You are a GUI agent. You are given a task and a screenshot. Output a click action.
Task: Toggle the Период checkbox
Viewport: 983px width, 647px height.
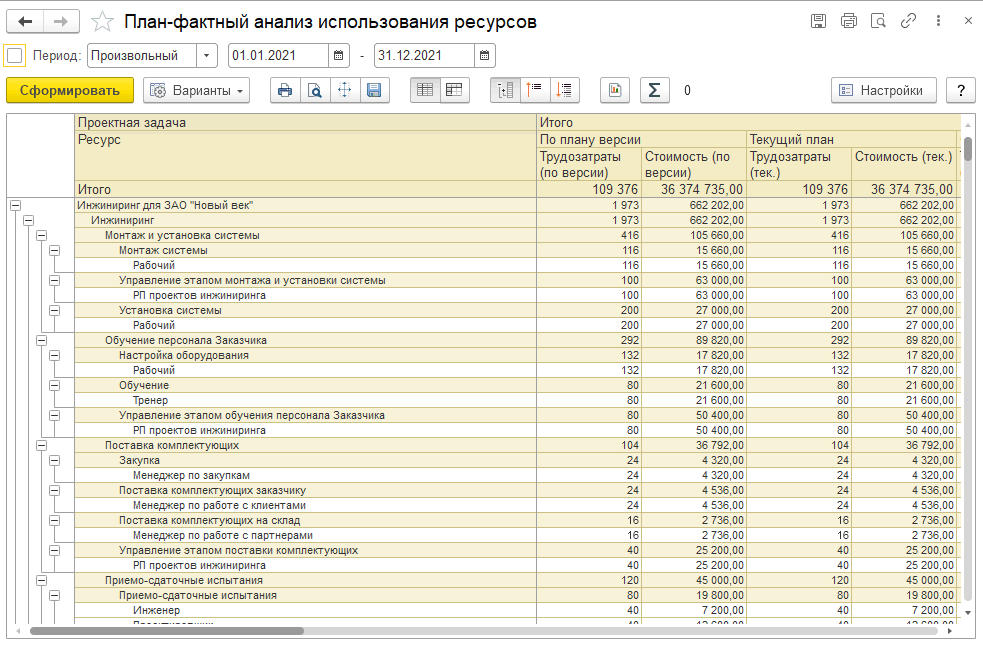[14, 56]
